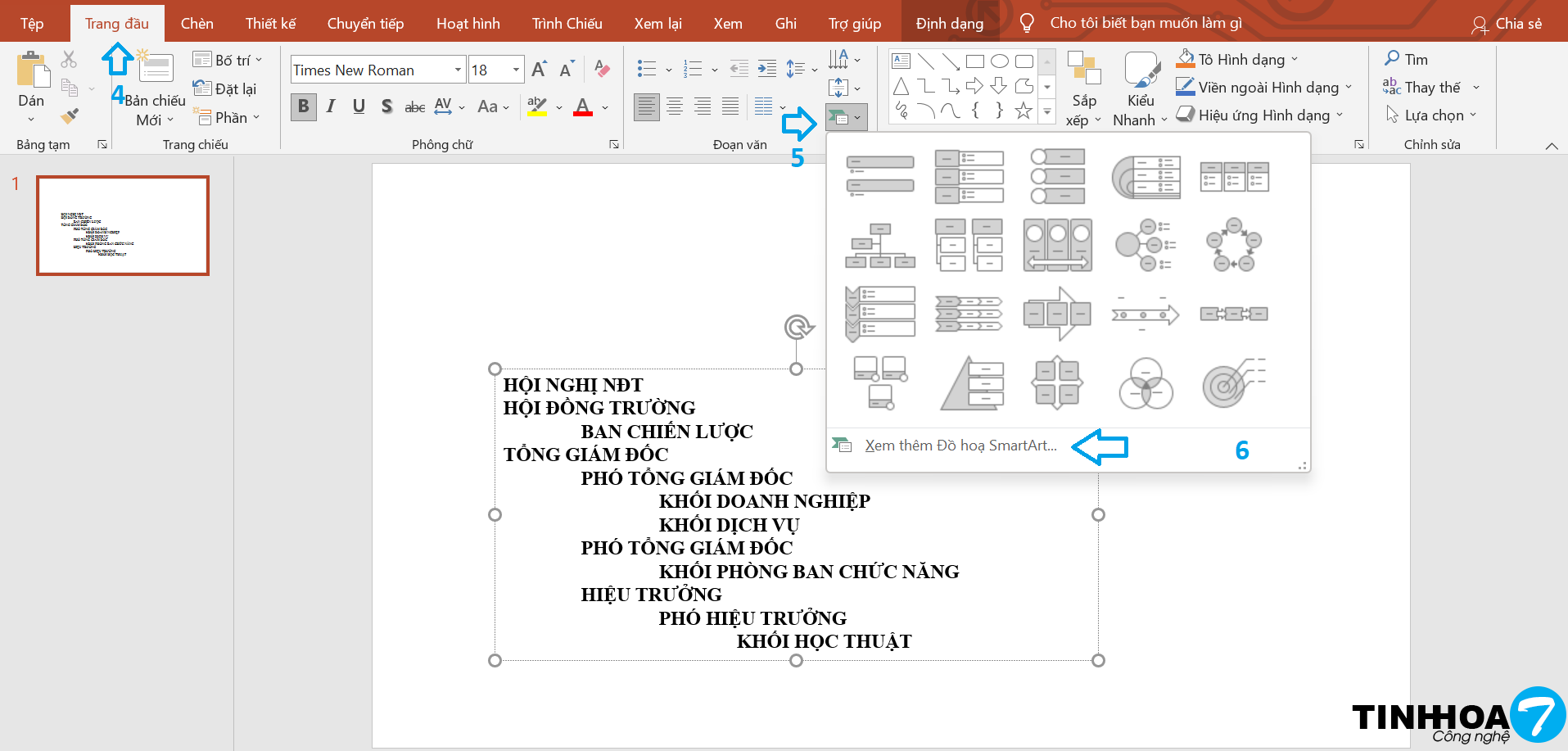The image size is (1568, 751).
Task: Toggle Italic text formatting
Action: 331,106
